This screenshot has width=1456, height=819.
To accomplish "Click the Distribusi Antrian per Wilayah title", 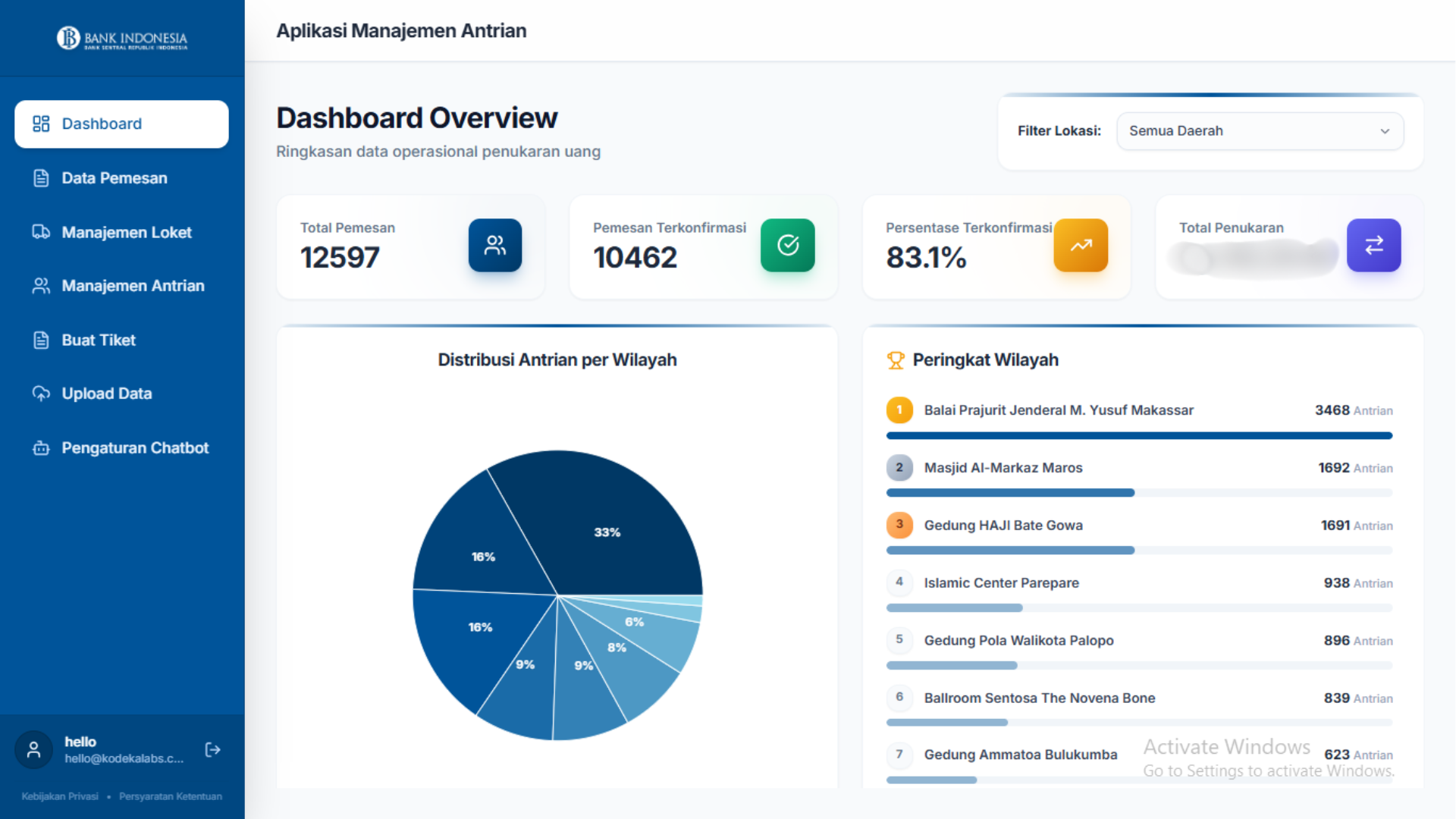I will tap(557, 360).
